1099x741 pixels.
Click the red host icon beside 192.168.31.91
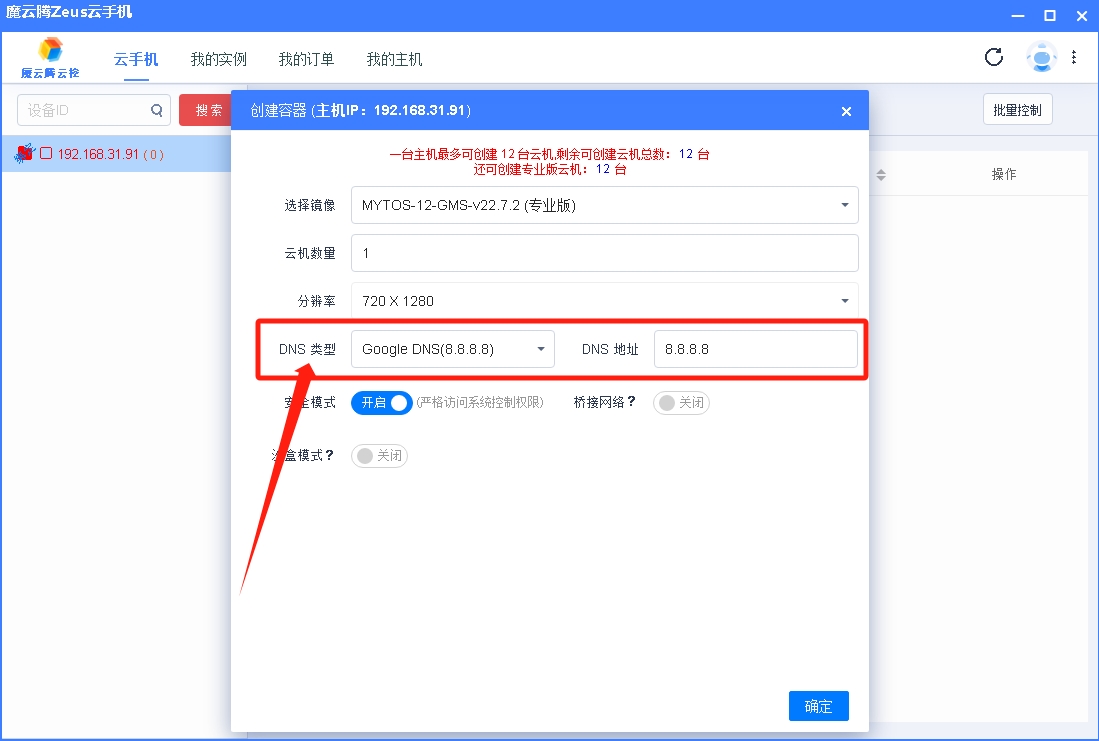click(25, 153)
